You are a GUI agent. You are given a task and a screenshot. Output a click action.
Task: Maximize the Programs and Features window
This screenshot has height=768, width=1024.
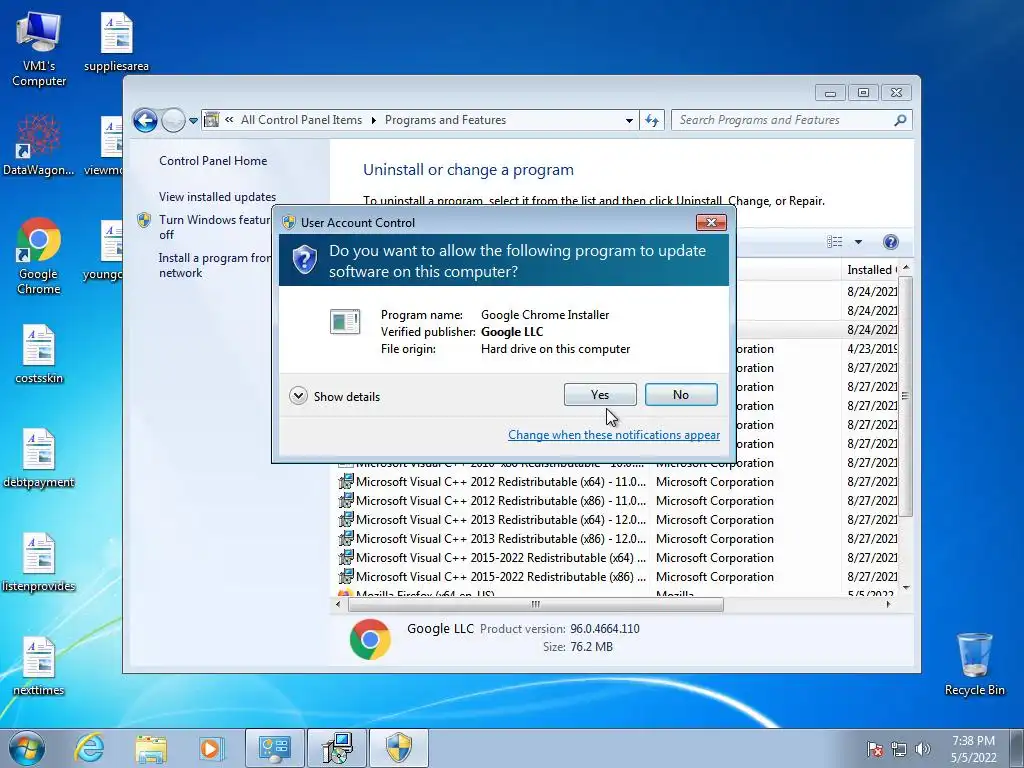(x=863, y=93)
